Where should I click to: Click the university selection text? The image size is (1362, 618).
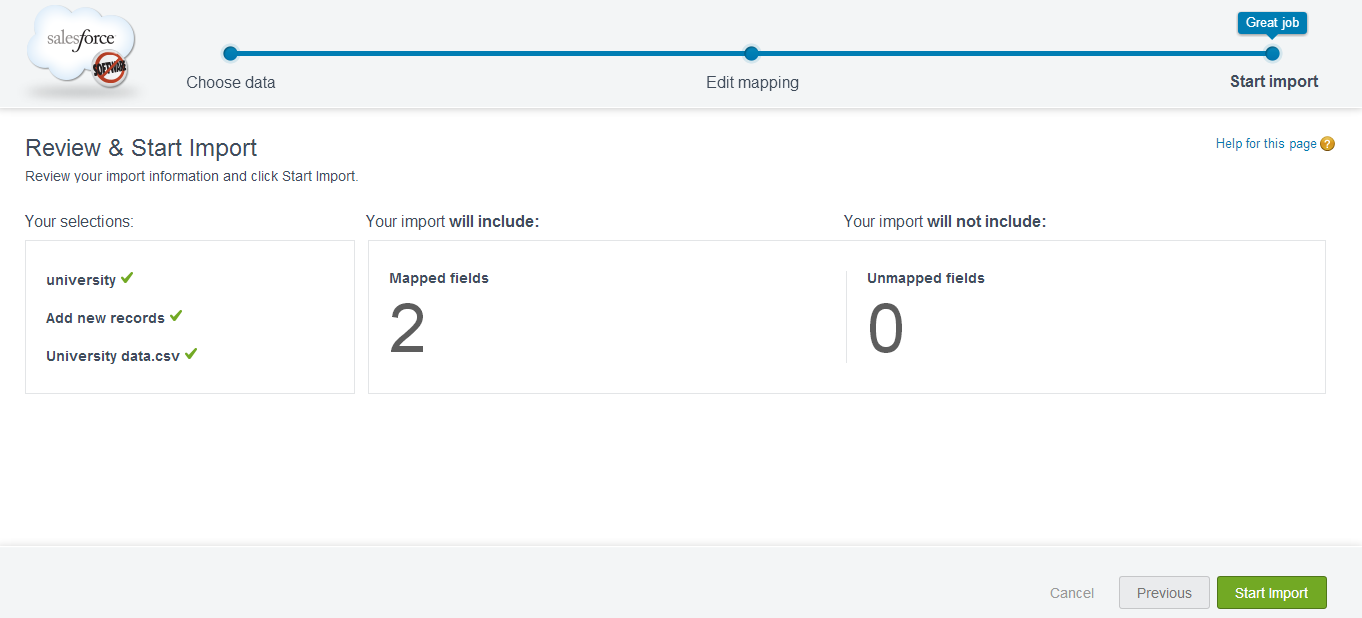(81, 280)
